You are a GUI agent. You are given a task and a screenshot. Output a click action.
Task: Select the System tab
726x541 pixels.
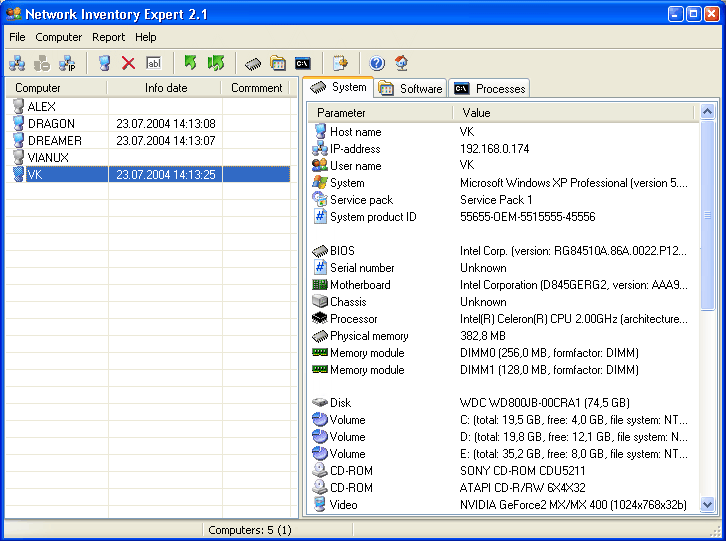coord(338,87)
